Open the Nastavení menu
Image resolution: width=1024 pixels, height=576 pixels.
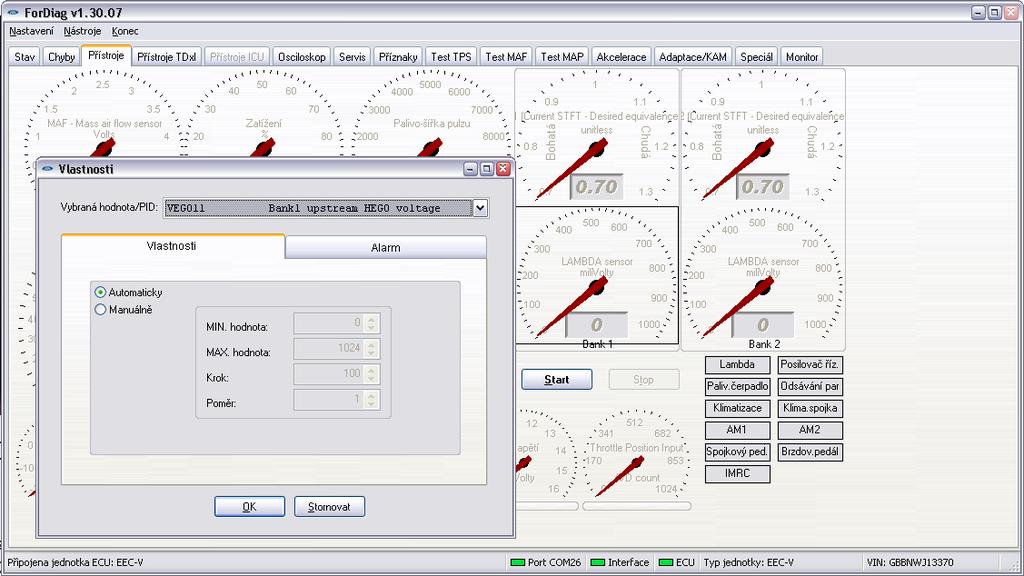point(31,31)
